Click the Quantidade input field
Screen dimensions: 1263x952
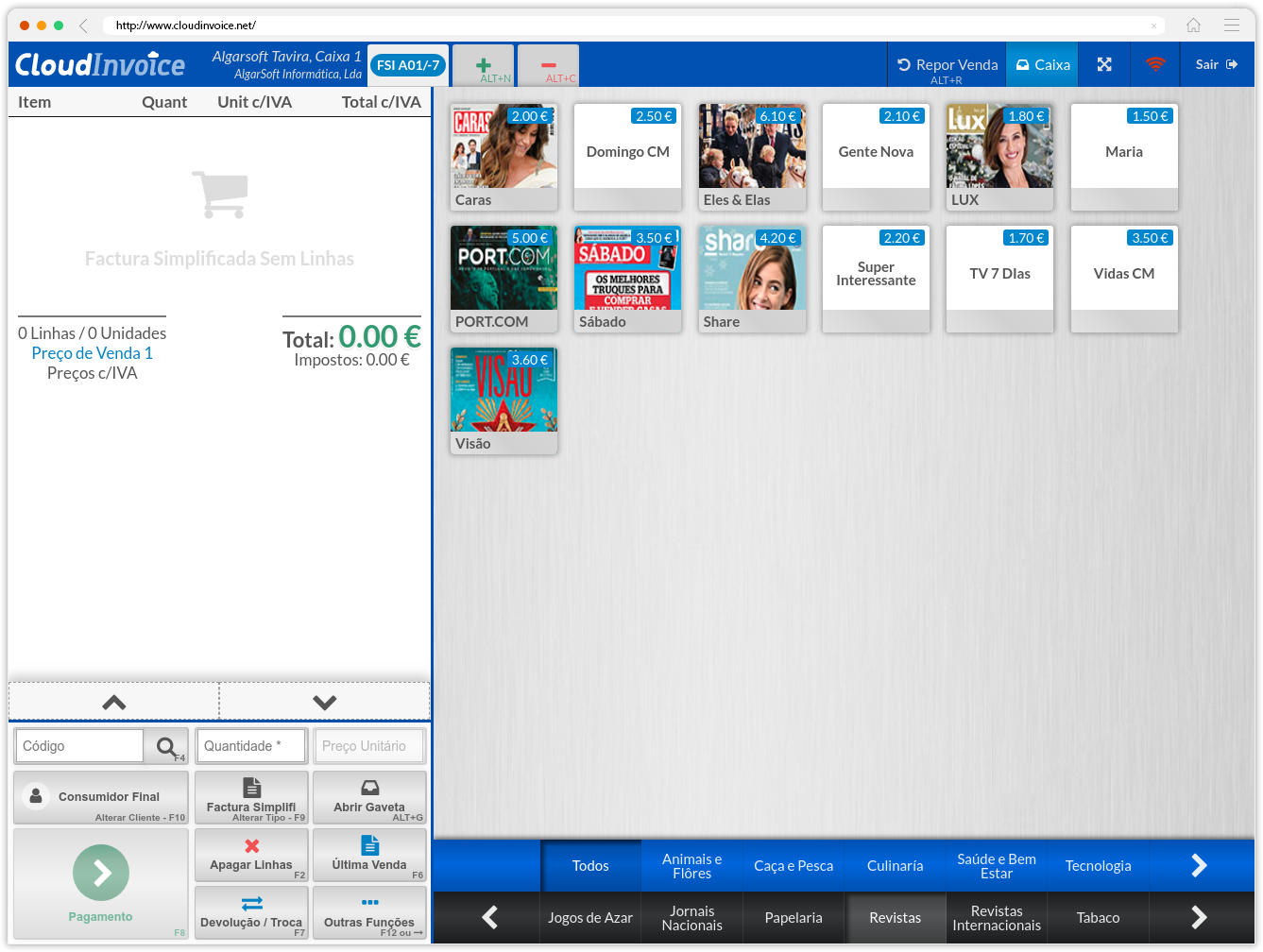click(x=251, y=745)
